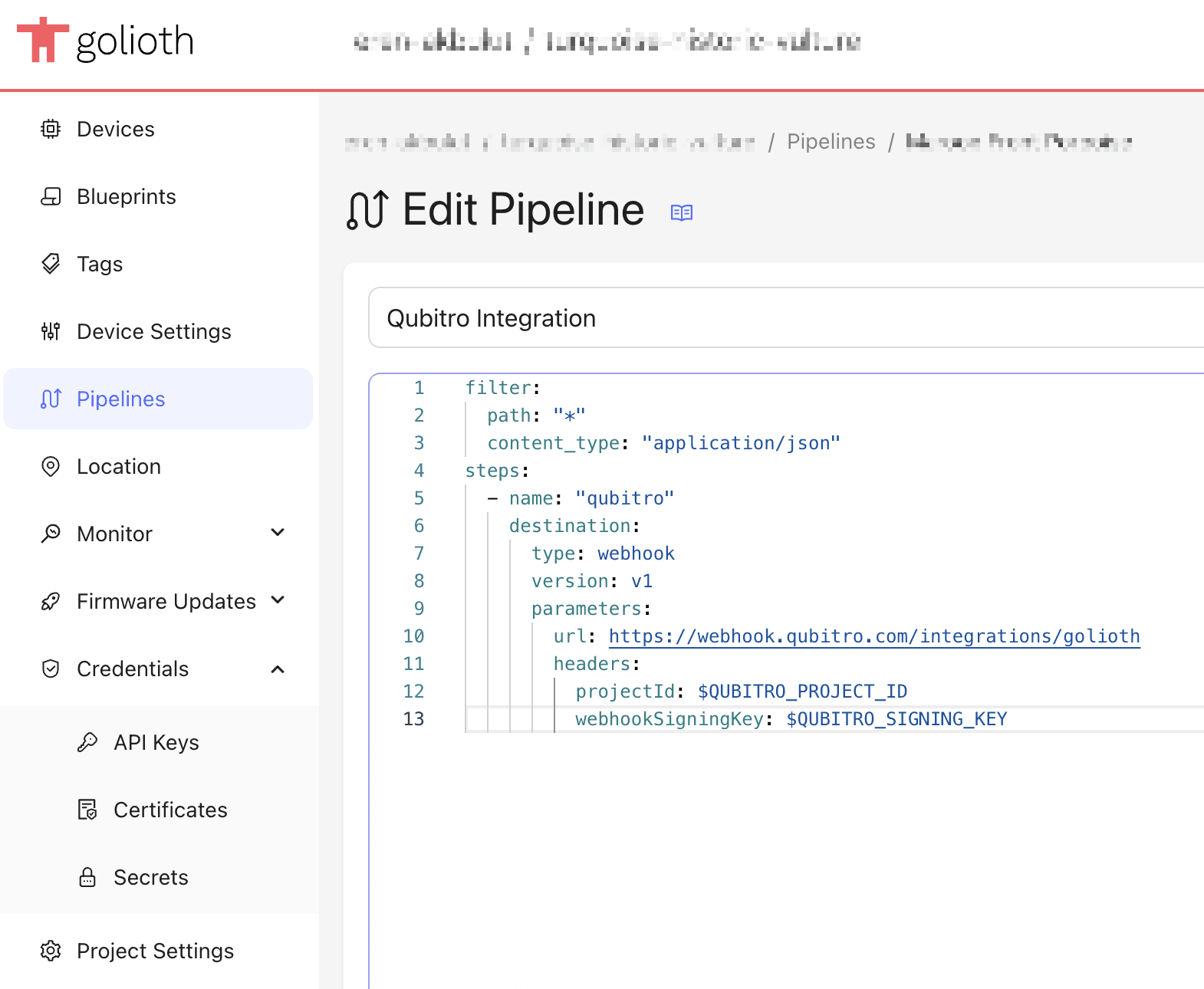Click the Tags label icon
The image size is (1204, 989).
51,264
